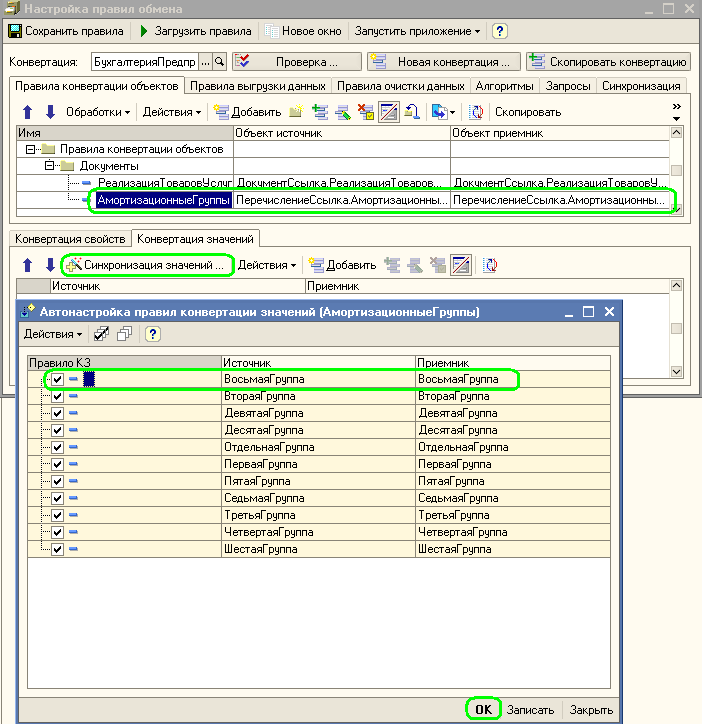Viewport: 702px width, 724px height.
Task: Open the Алгоритмы tab
Action: [504, 86]
